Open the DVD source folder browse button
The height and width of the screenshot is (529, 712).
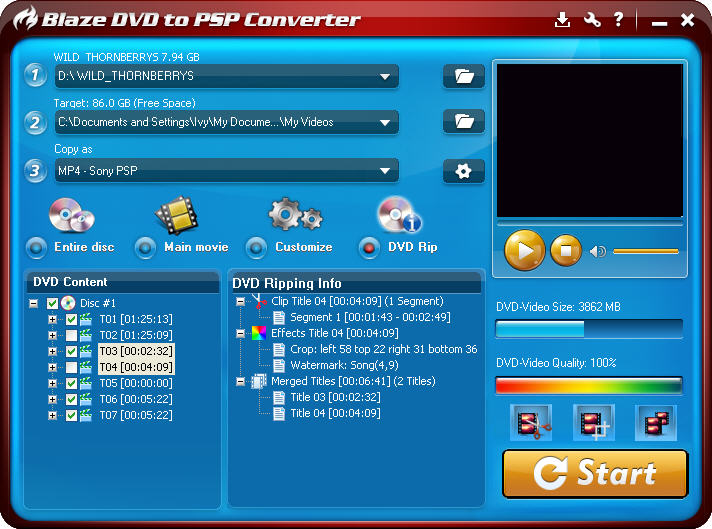(x=463, y=76)
